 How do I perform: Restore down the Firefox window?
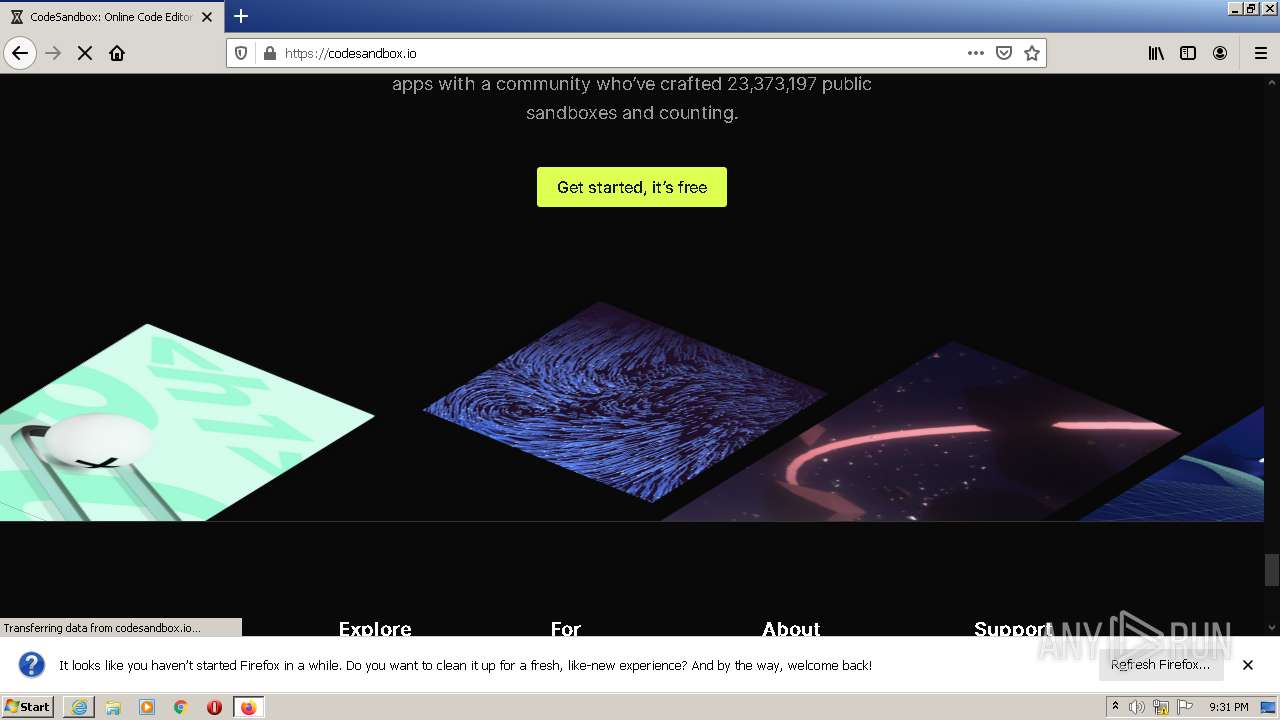(1251, 8)
